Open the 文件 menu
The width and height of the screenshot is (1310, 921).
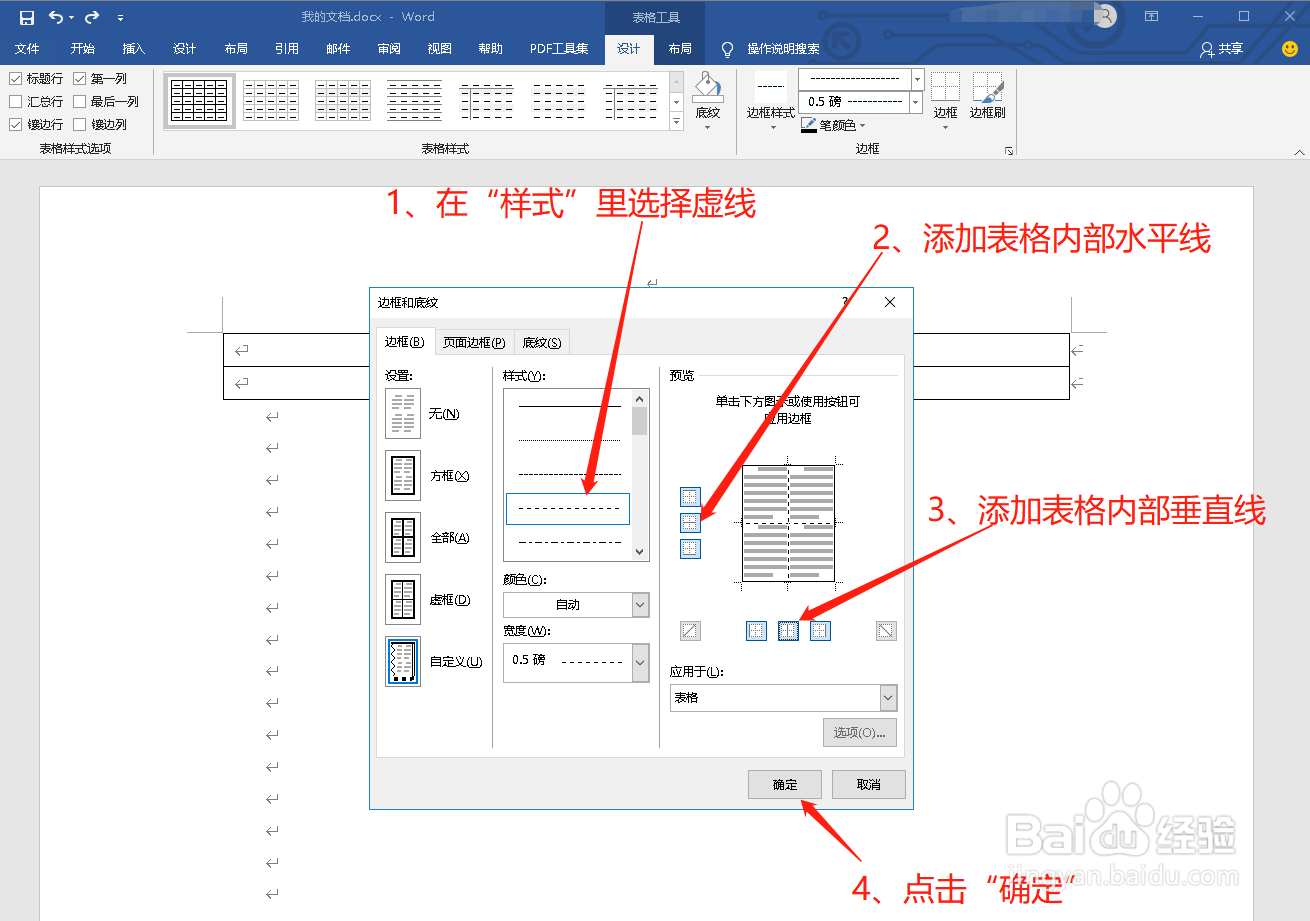click(x=27, y=49)
